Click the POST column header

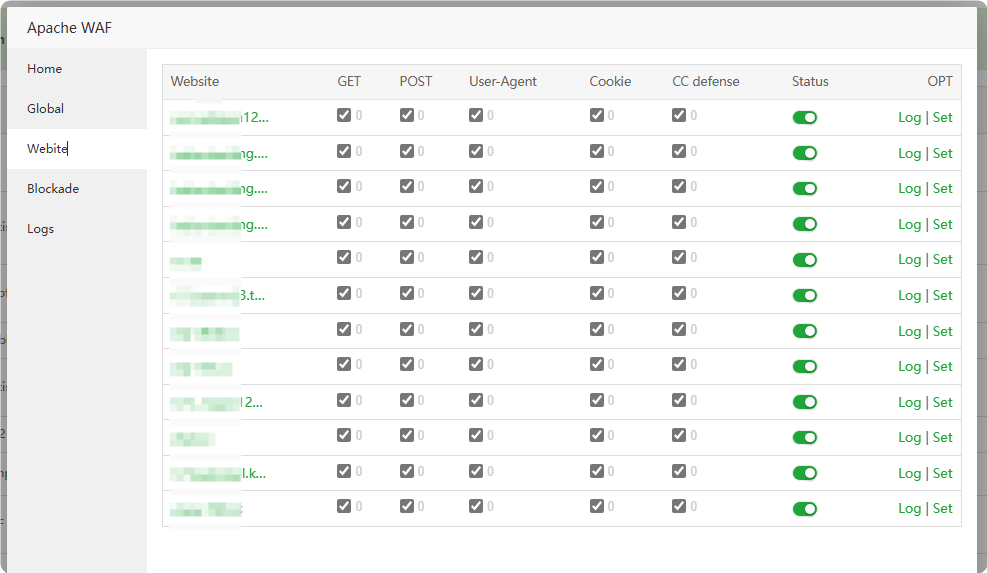[x=415, y=81]
